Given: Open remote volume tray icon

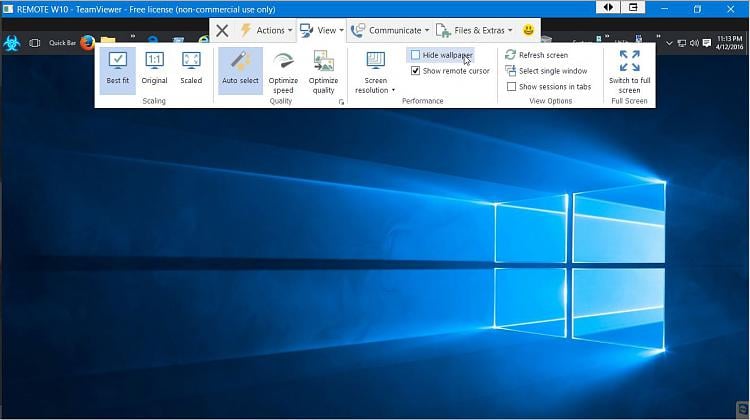Looking at the screenshot, I should [x=694, y=44].
